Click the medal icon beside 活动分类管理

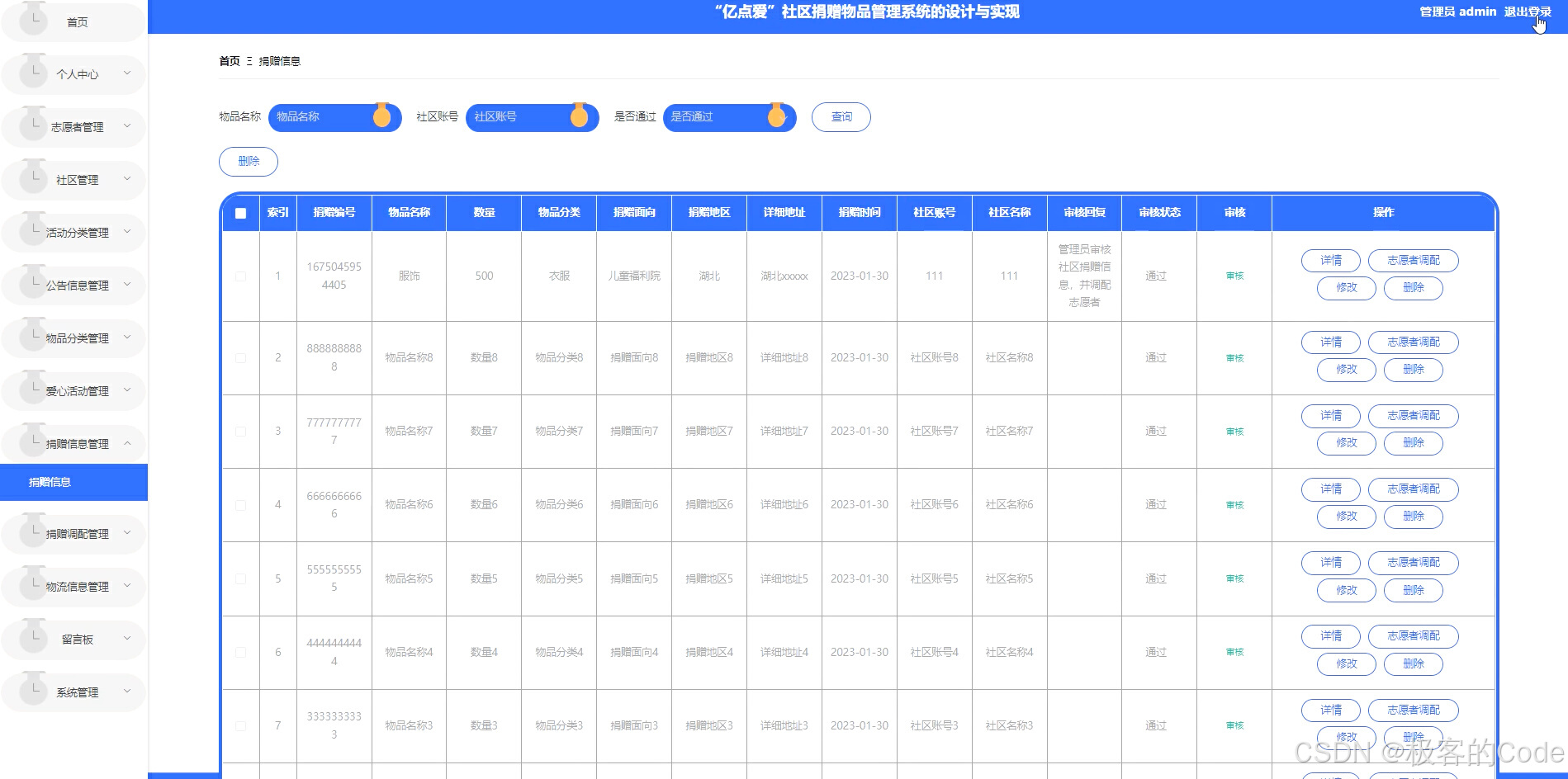pos(33,229)
